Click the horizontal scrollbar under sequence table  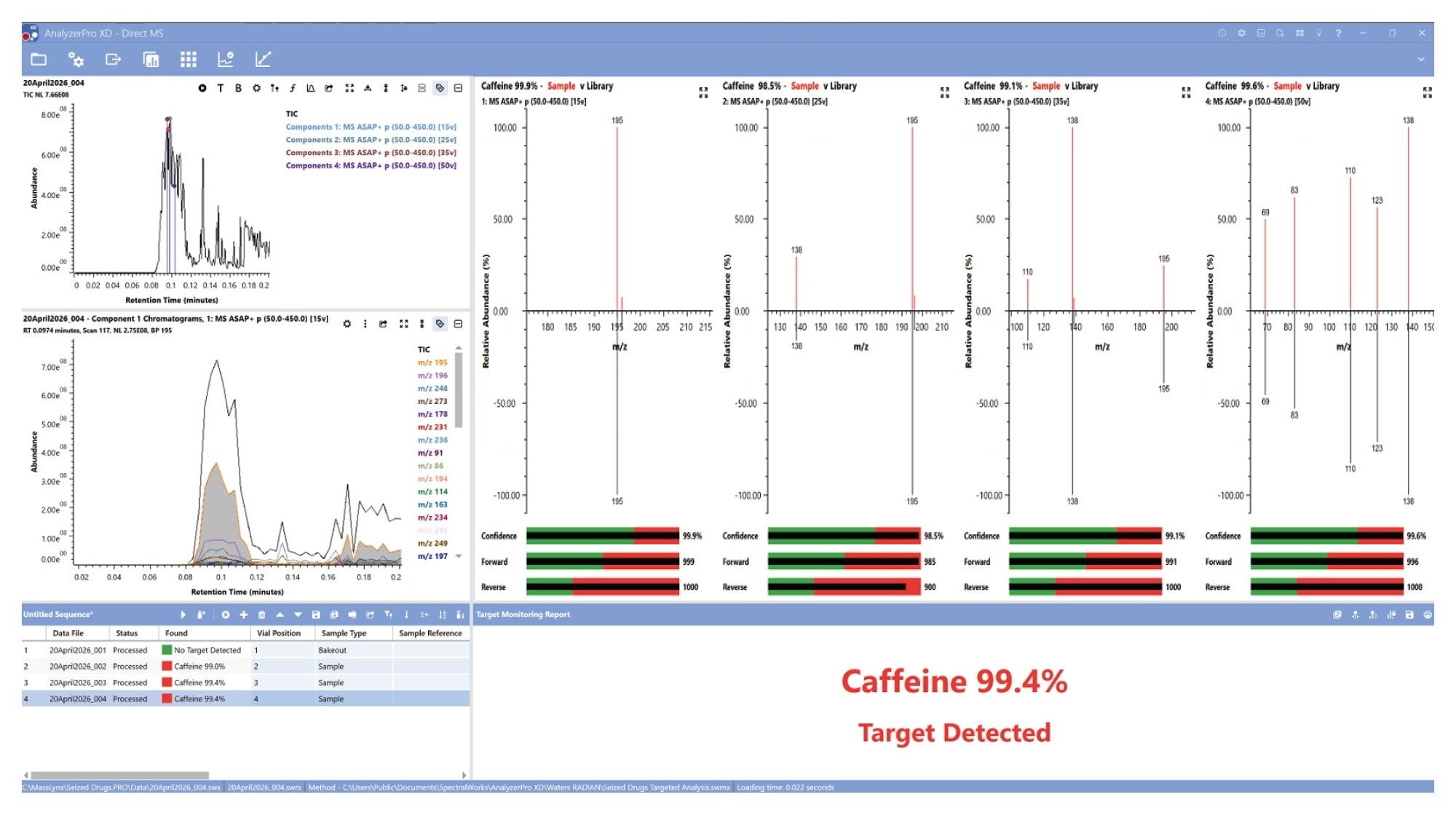click(x=119, y=775)
